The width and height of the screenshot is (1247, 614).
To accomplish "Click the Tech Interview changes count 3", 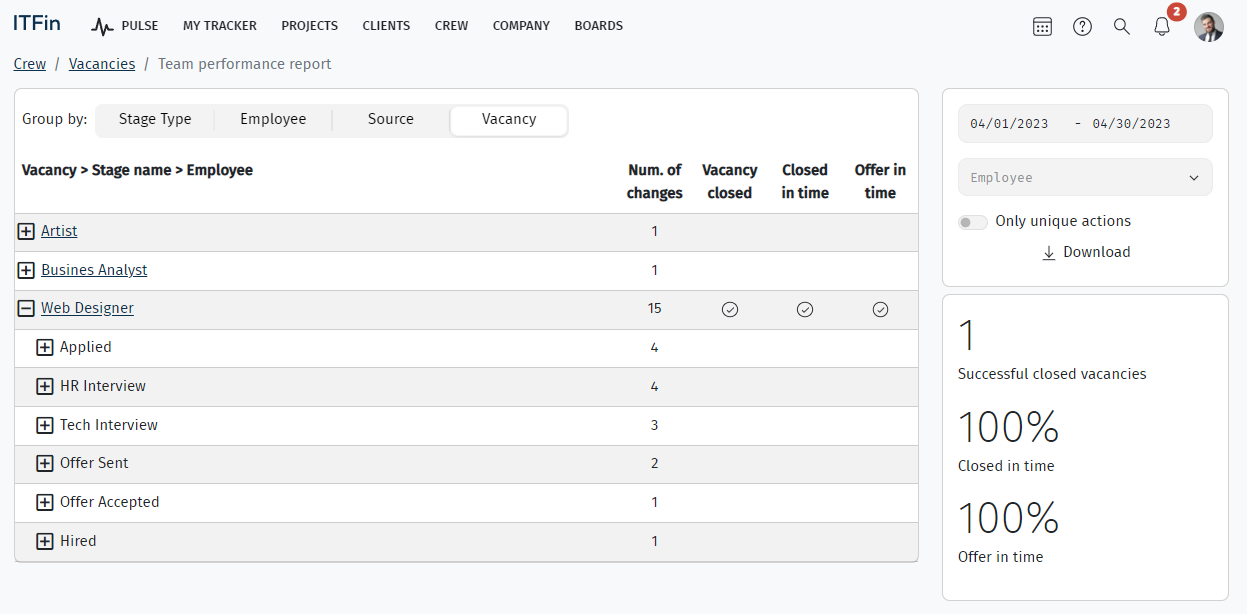I will click(655, 425).
